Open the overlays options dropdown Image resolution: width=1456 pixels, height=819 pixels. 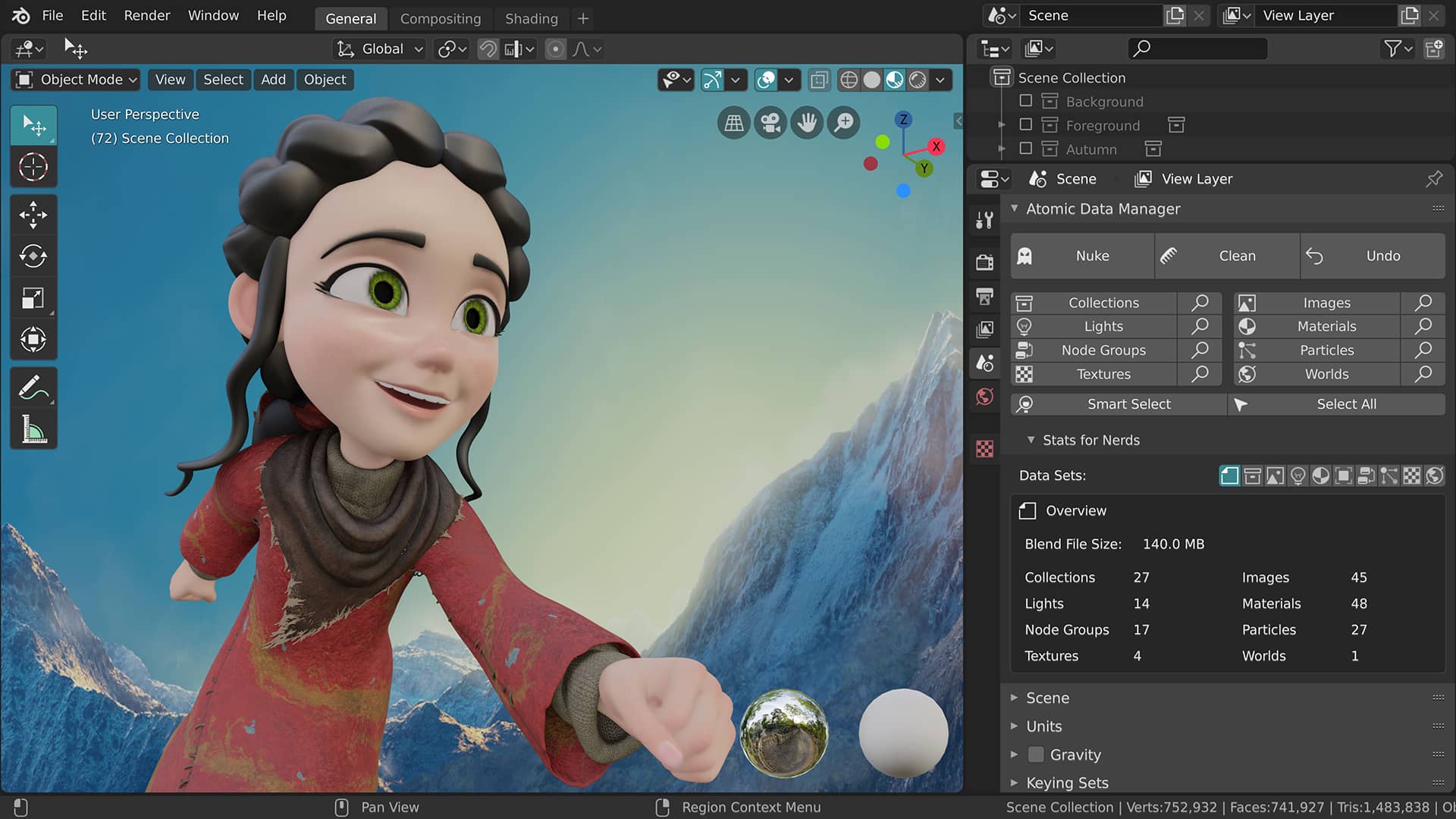pos(789,80)
